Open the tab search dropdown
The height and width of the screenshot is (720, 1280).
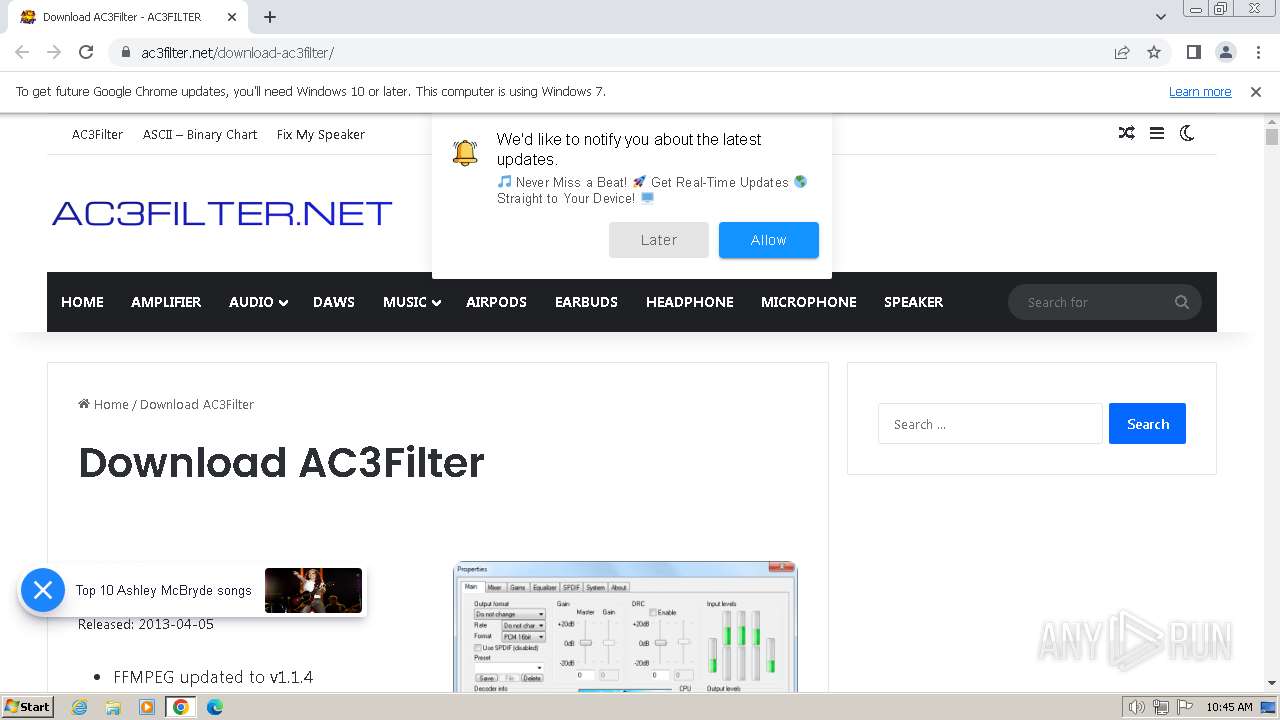[1161, 17]
